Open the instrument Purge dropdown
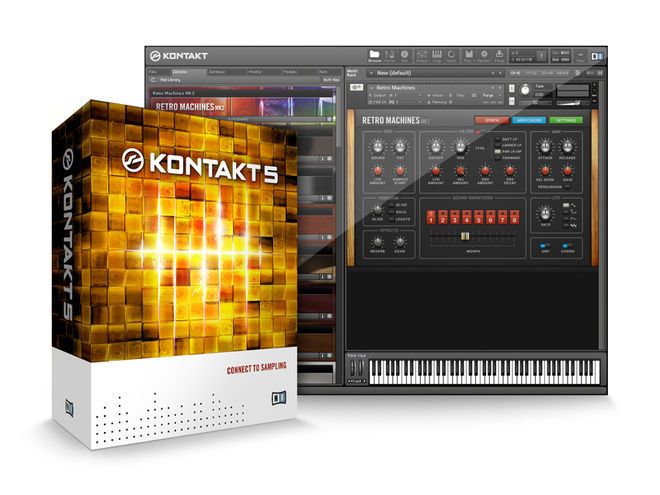The image size is (660, 495). pyautogui.click(x=491, y=96)
